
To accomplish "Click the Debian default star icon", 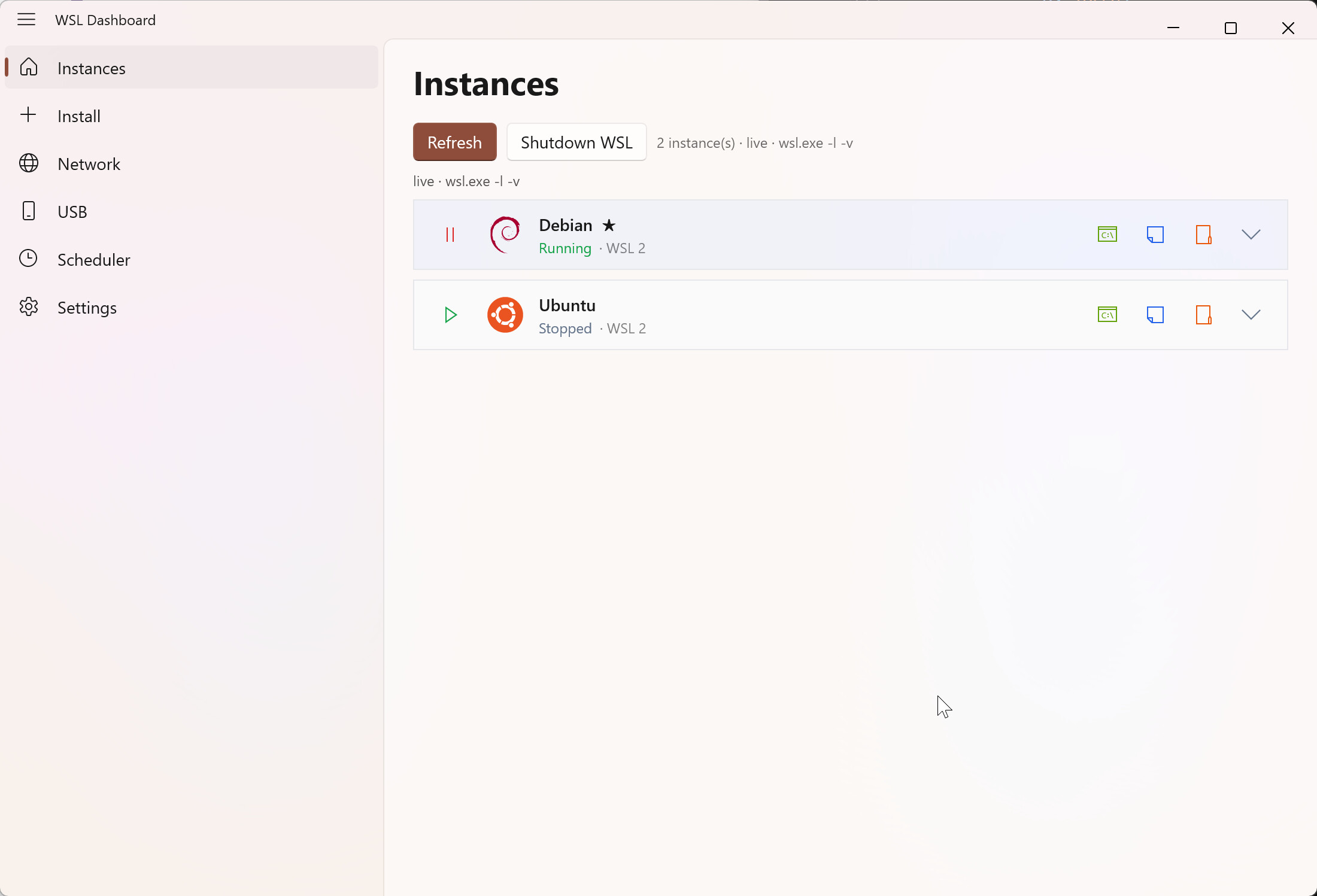I will pyautogui.click(x=609, y=225).
